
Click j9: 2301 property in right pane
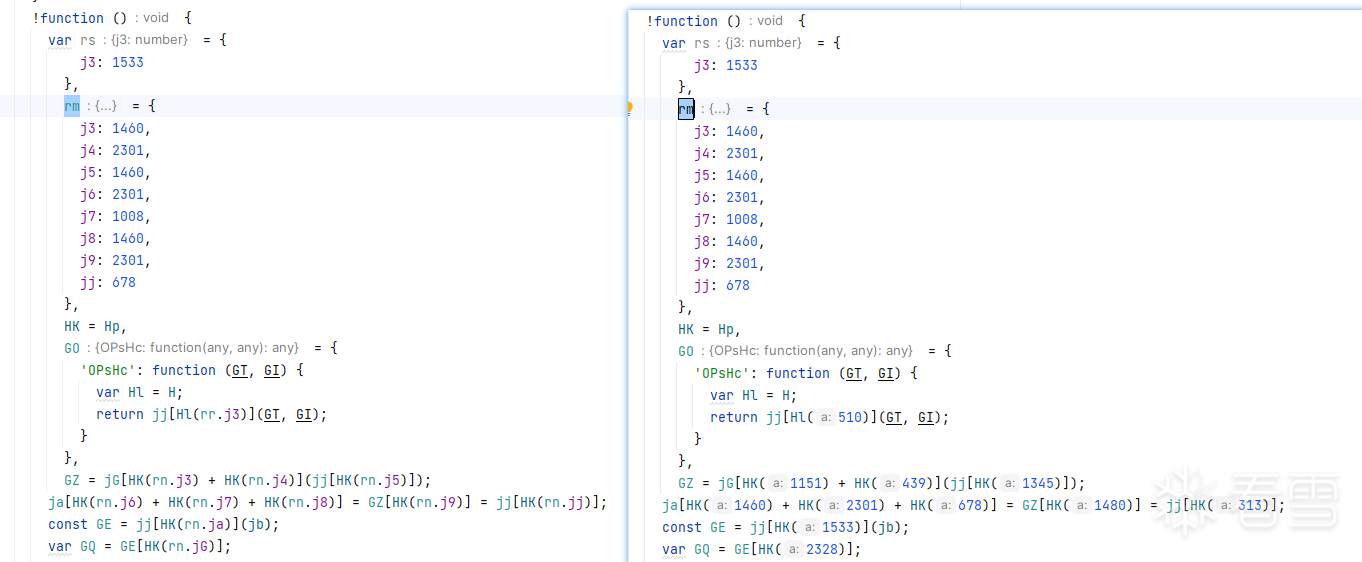tap(730, 263)
